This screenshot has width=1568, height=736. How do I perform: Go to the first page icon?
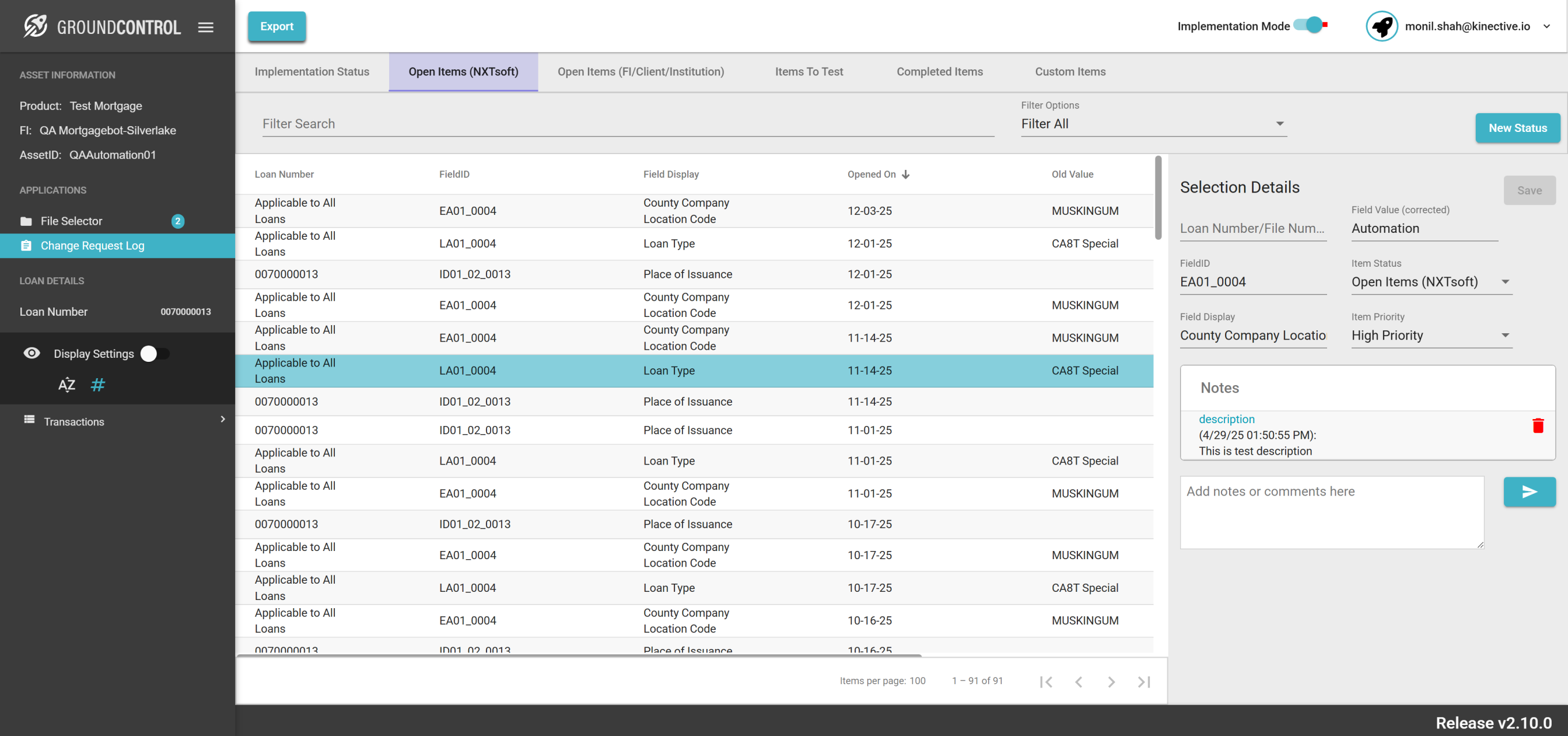tap(1046, 682)
